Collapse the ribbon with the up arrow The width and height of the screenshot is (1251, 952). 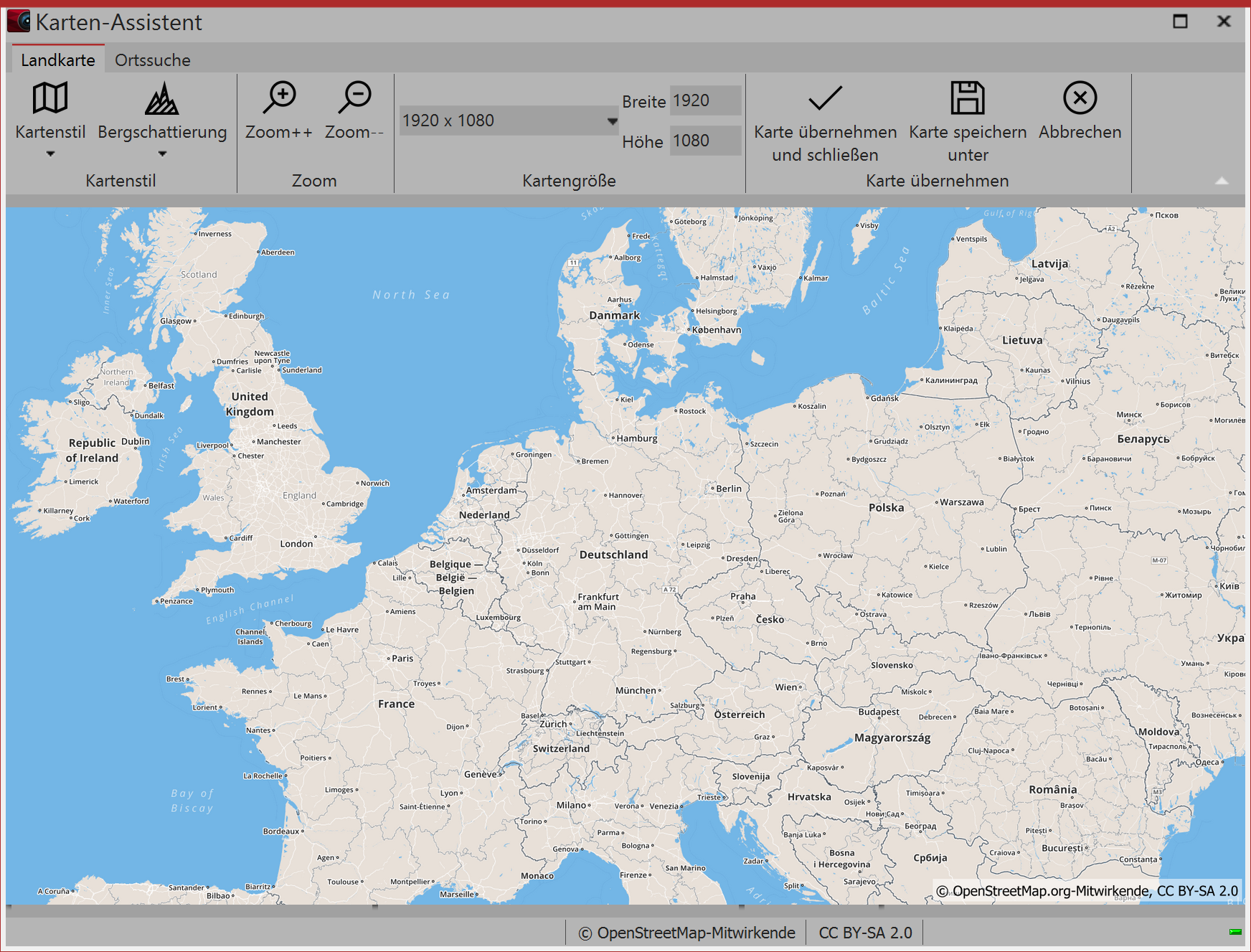(1222, 181)
